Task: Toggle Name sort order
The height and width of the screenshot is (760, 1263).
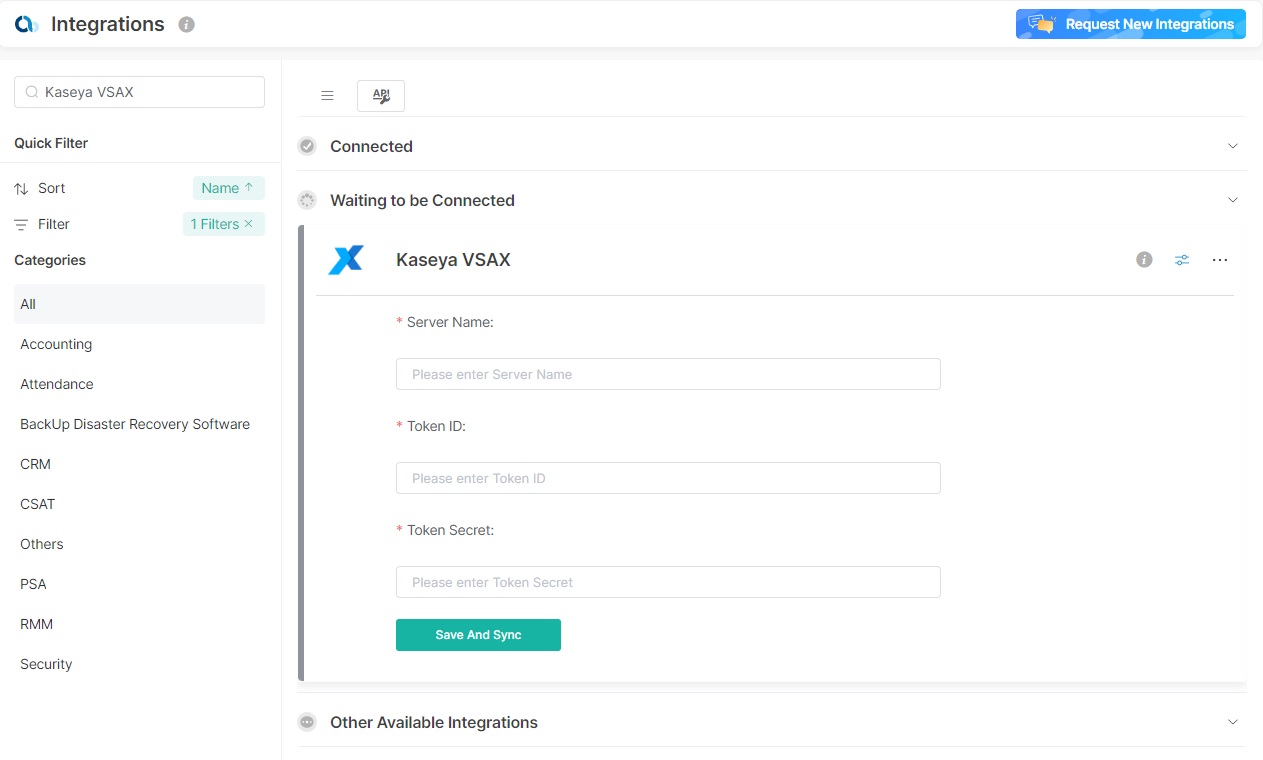Action: (228, 188)
